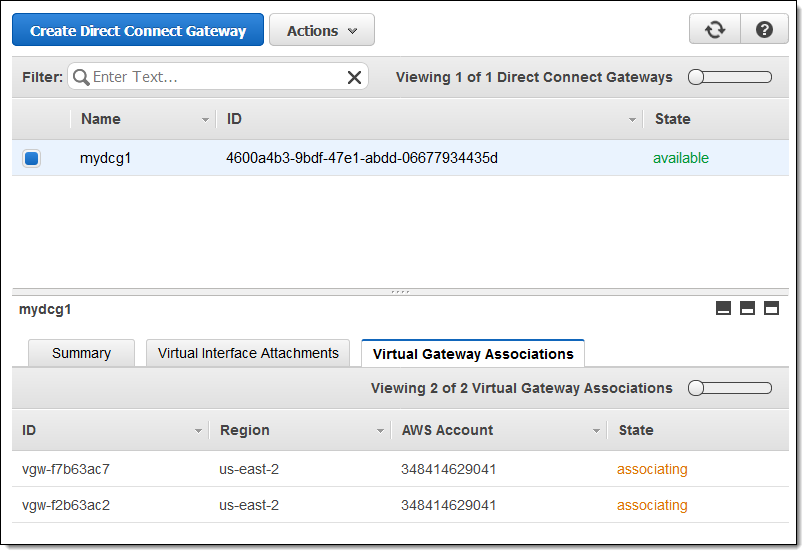This screenshot has width=807, height=555.
Task: Switch to the Summary tab
Action: coord(81,353)
